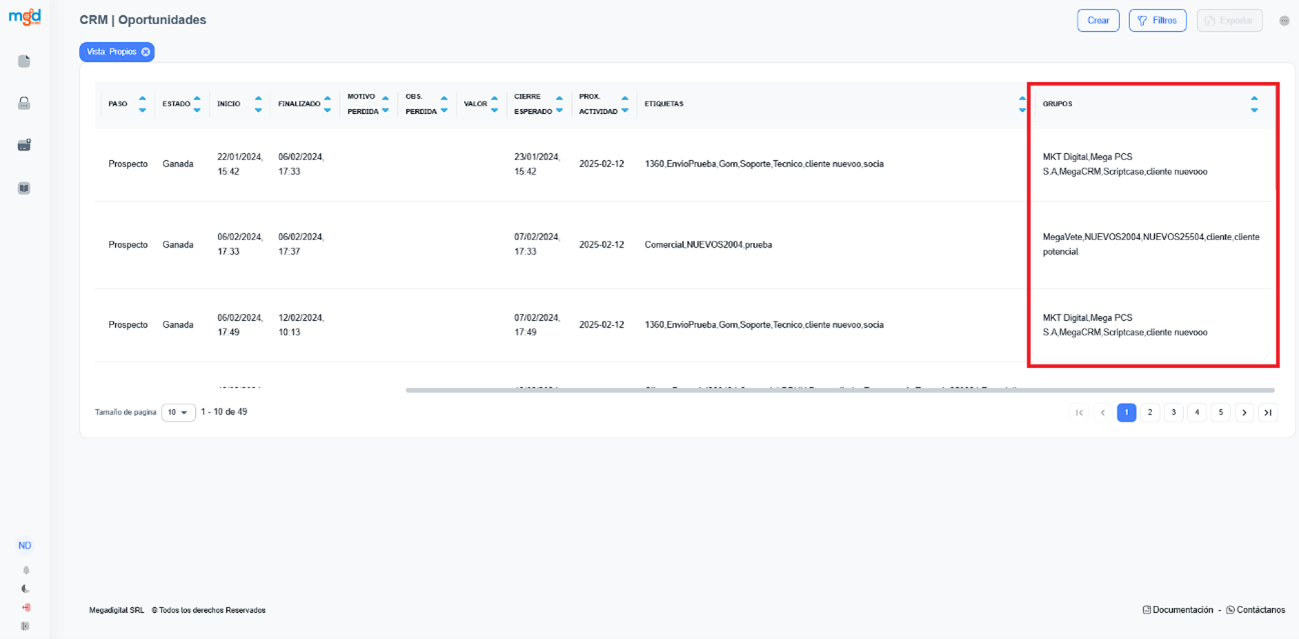
Task: Open the three-dots more options menu
Action: pos(1284,21)
